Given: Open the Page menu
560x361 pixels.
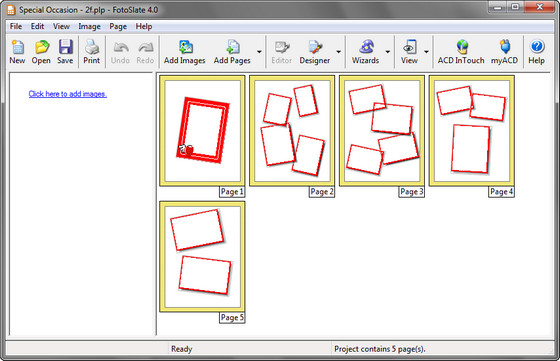Looking at the screenshot, I should tap(118, 26).
